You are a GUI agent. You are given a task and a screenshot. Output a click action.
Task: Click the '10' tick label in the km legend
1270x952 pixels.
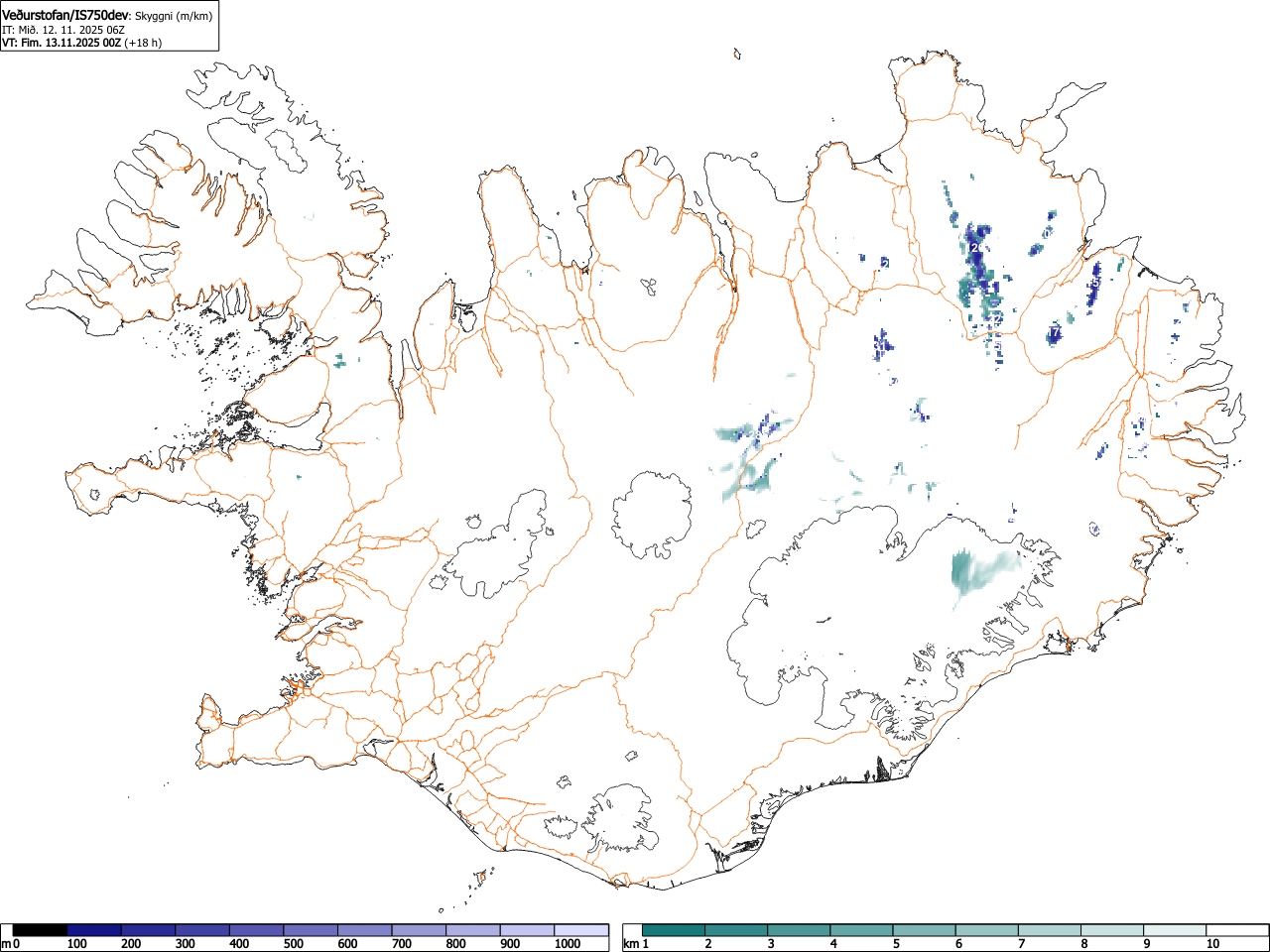click(1212, 944)
